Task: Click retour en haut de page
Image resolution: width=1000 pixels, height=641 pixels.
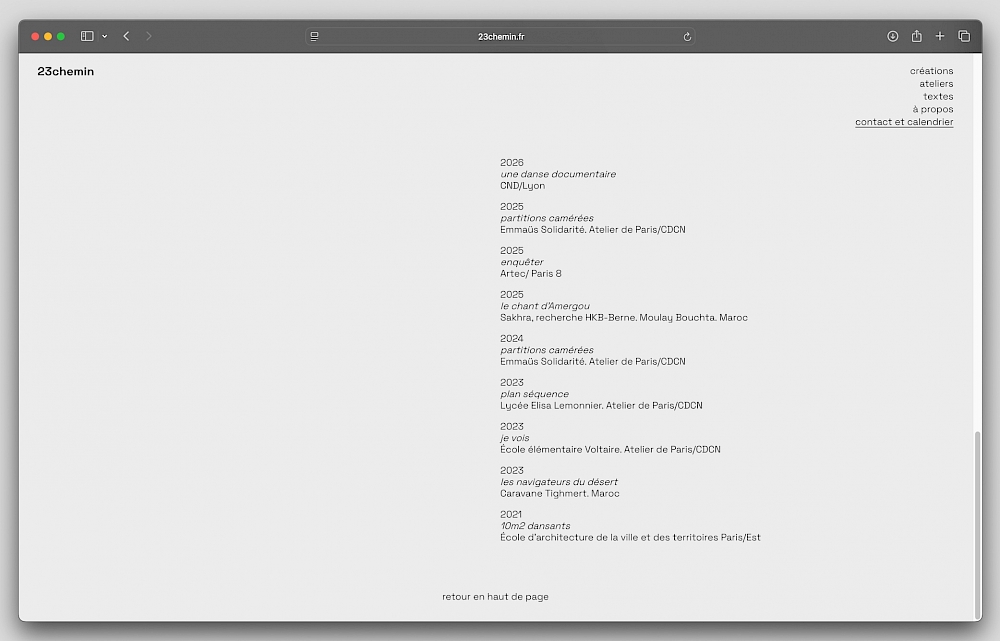Action: [495, 597]
